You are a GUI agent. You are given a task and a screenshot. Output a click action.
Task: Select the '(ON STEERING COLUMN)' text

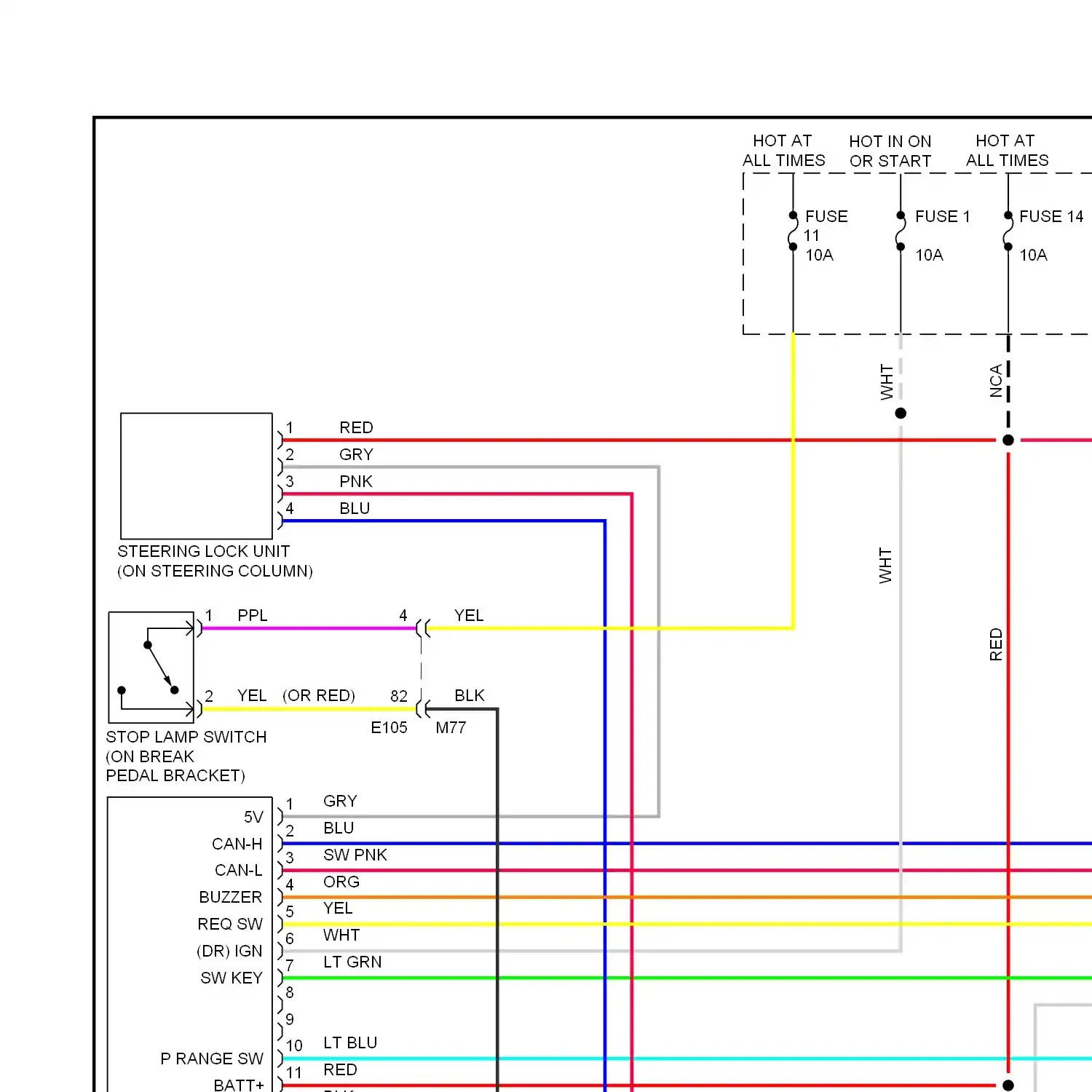(x=215, y=571)
